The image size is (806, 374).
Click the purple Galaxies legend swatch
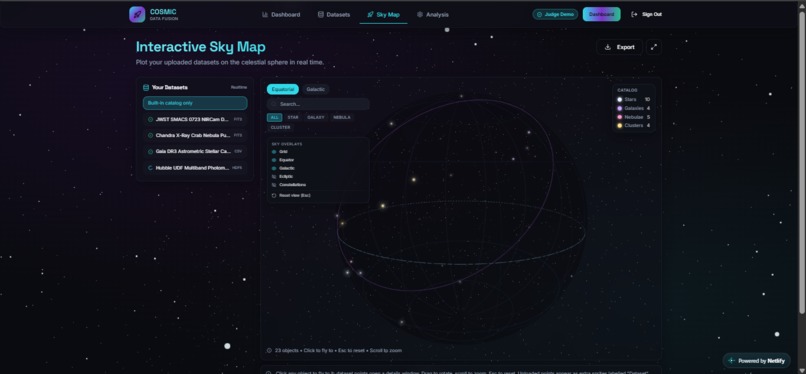(619, 108)
